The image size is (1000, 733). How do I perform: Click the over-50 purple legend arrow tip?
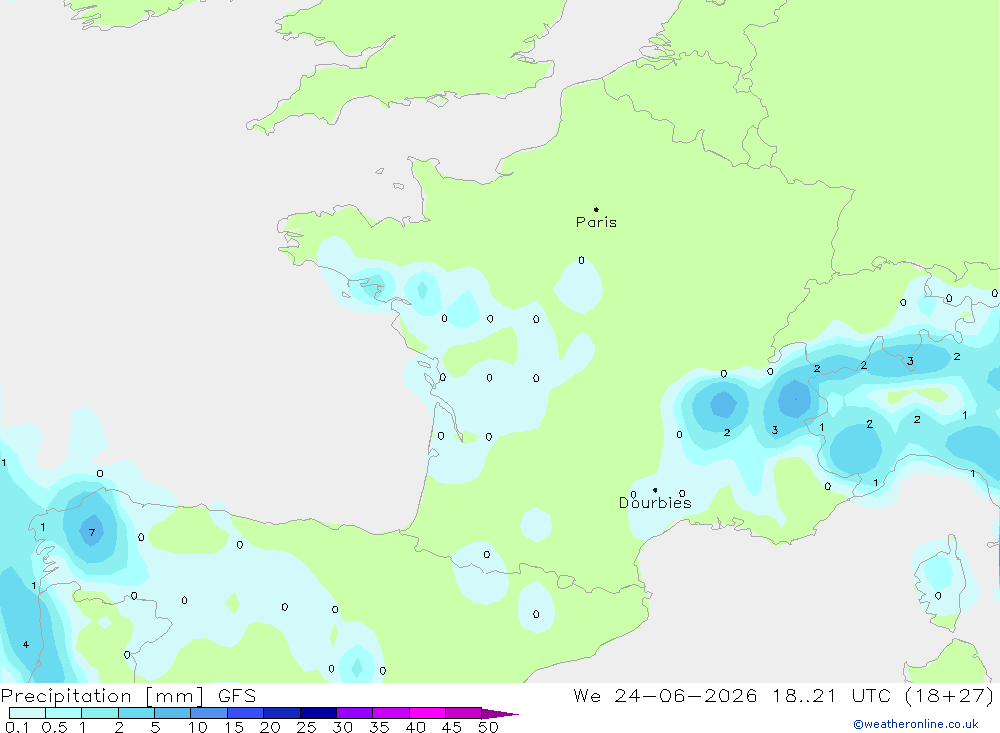click(500, 714)
